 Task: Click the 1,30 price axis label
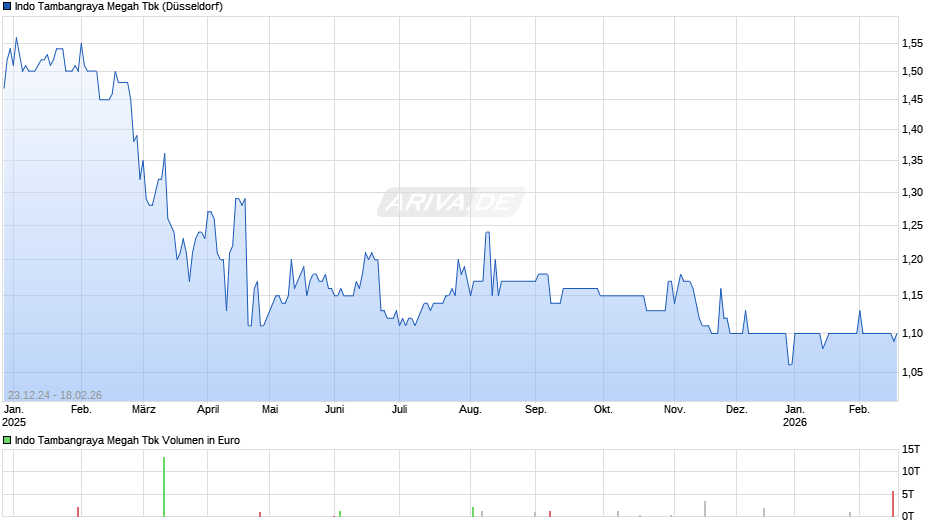[x=912, y=193]
